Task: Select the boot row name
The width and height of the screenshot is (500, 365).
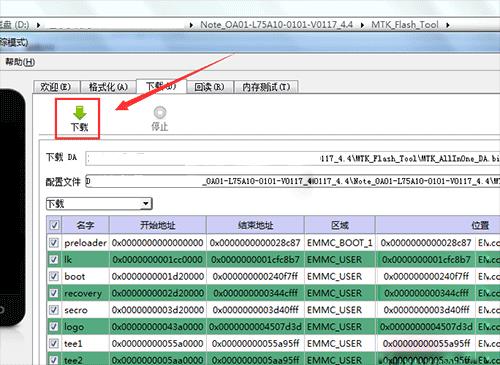Action: 75,276
